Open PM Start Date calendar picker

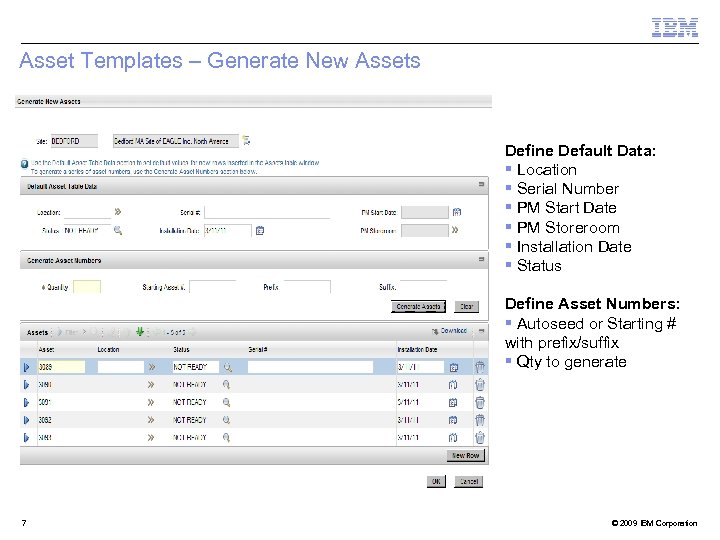tap(456, 212)
